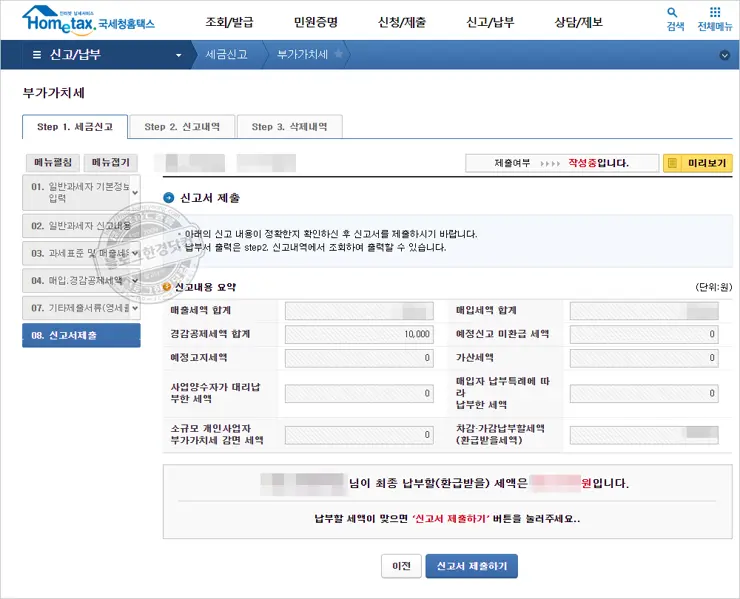Click the 가산세액 field

[x=644, y=358]
